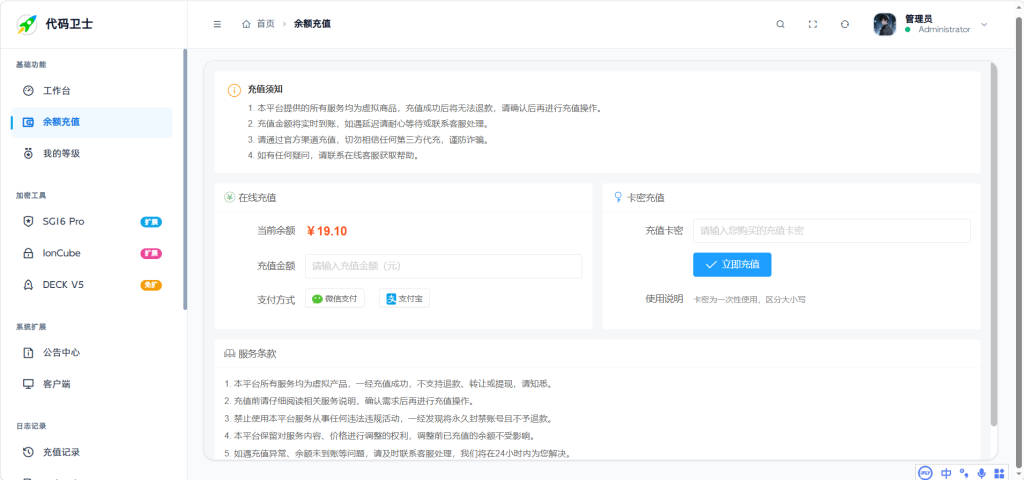1024x480 pixels.
Task: Click the 立即充值 button
Action: 732,264
